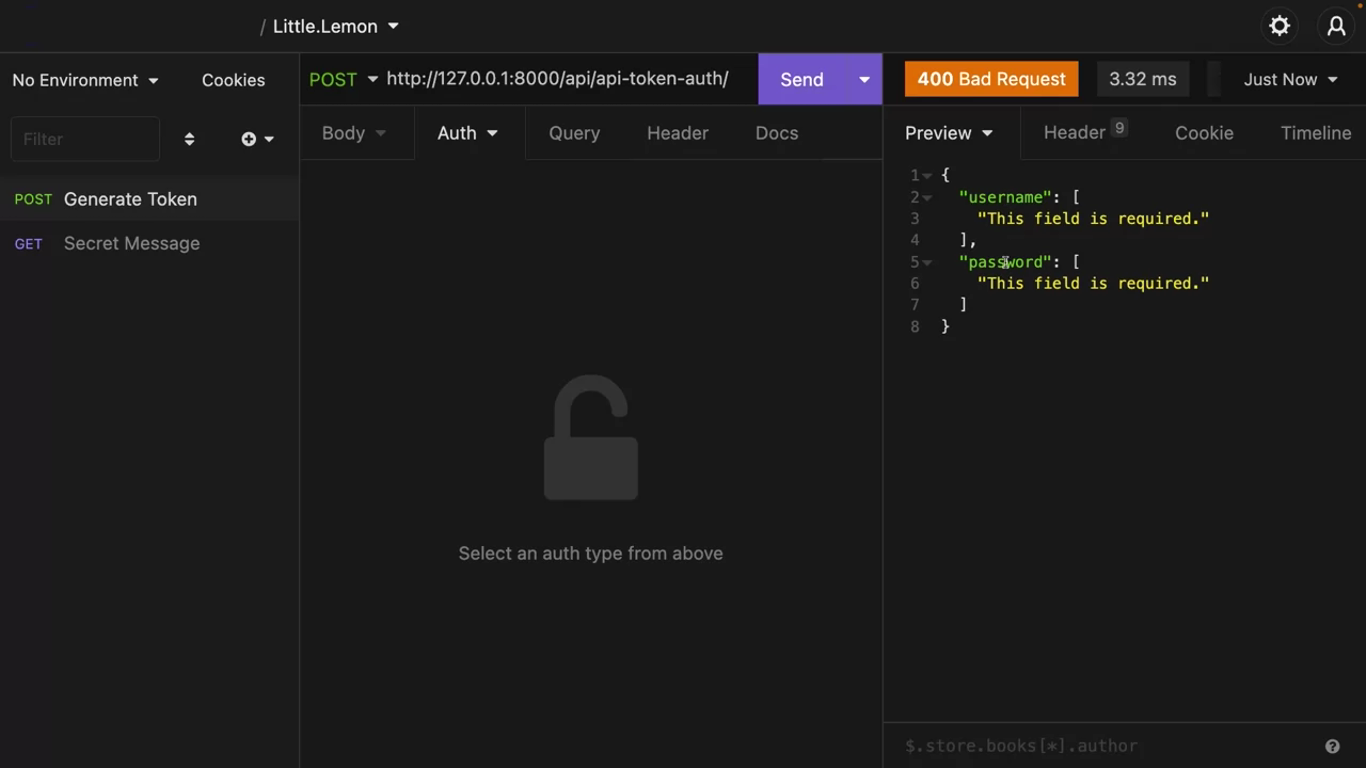1366x768 pixels.
Task: Collapse the username array fold arrow
Action: pyautogui.click(x=928, y=198)
